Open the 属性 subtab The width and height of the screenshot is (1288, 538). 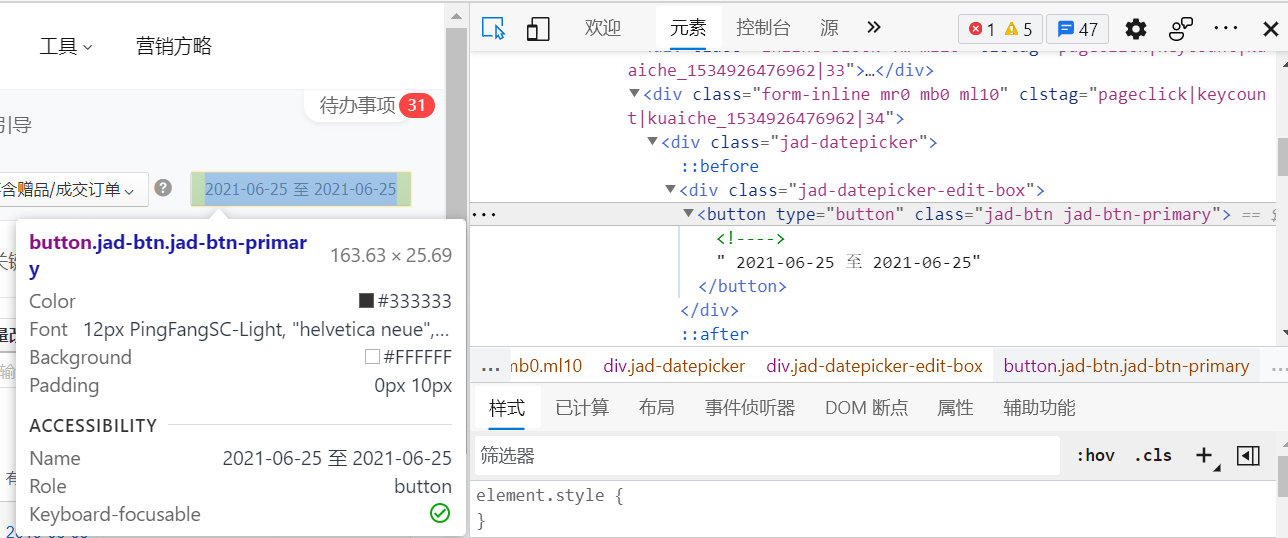click(955, 408)
